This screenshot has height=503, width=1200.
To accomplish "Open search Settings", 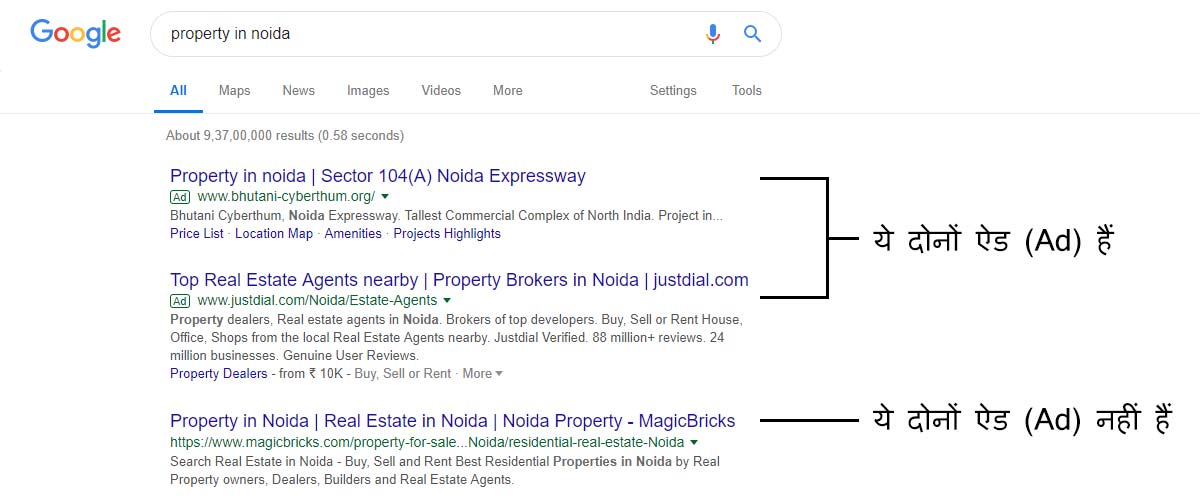I will (673, 90).
